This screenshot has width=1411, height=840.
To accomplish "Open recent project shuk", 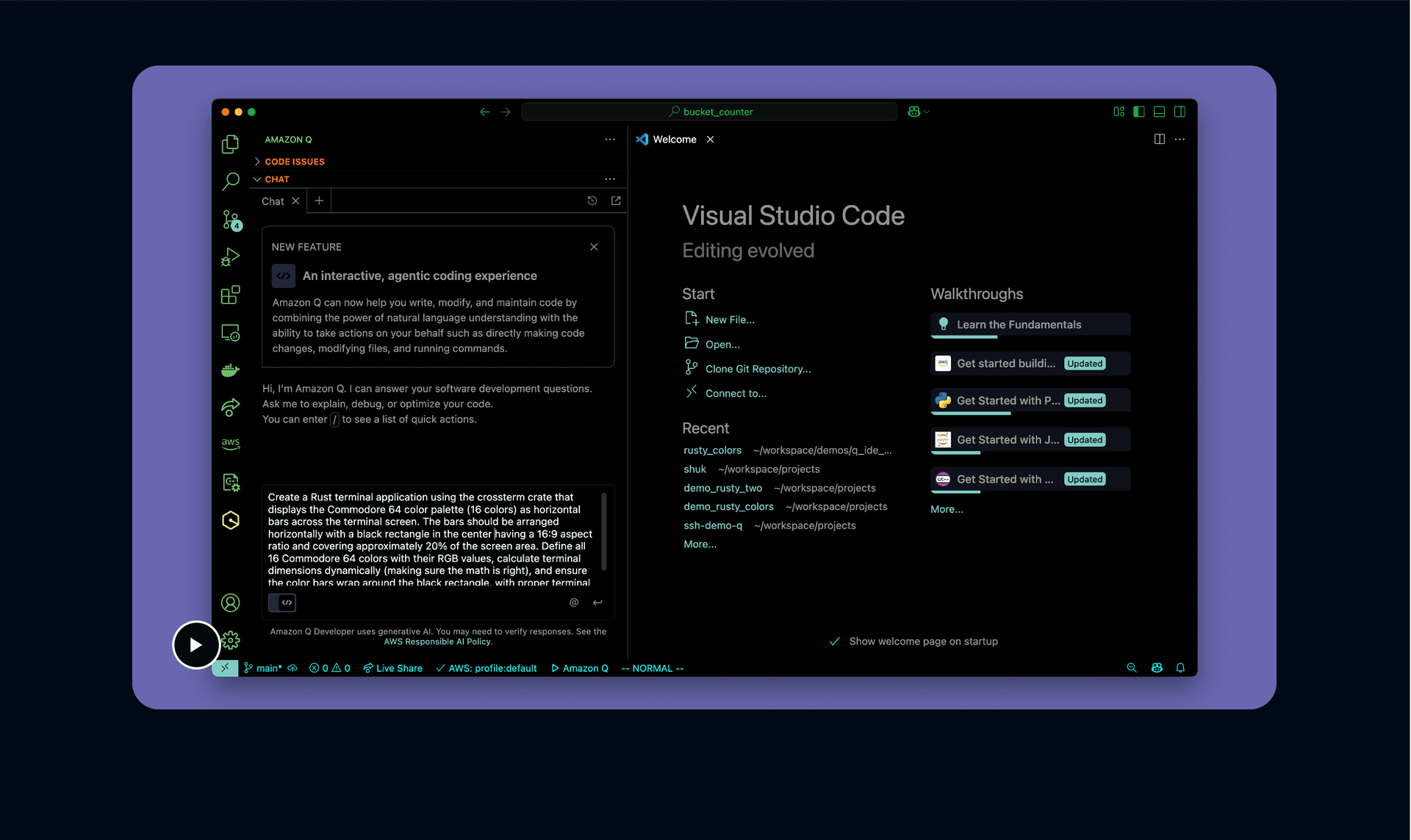I will tap(694, 469).
